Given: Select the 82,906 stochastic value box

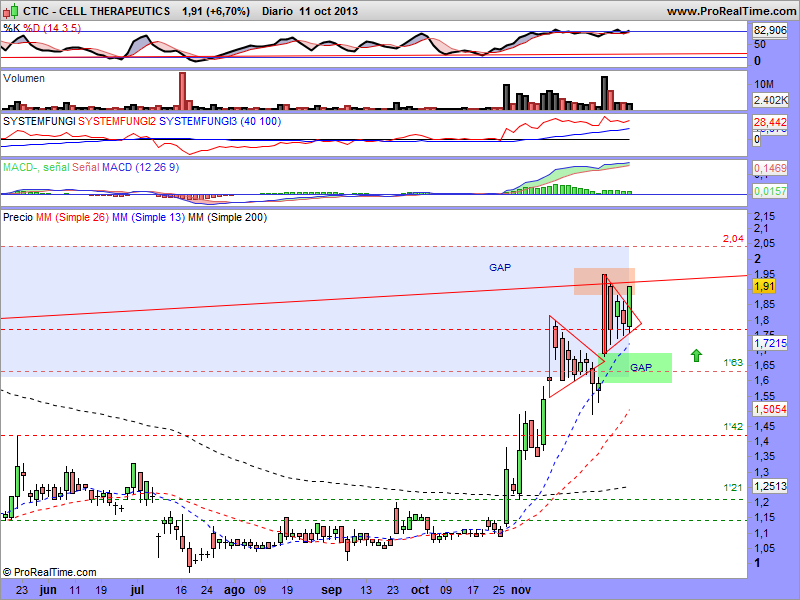Looking at the screenshot, I should (x=770, y=31).
